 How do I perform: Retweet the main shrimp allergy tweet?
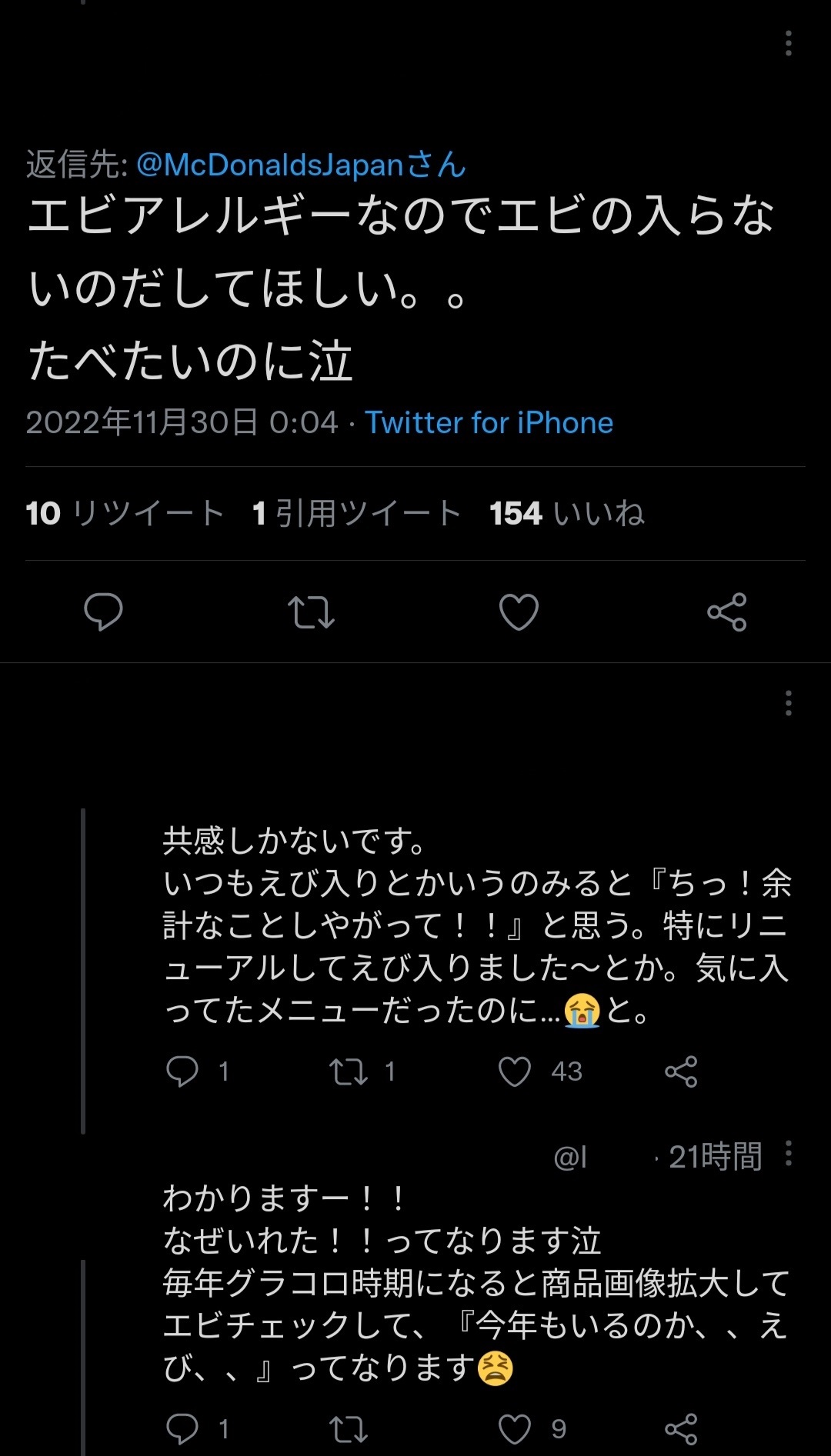click(311, 612)
